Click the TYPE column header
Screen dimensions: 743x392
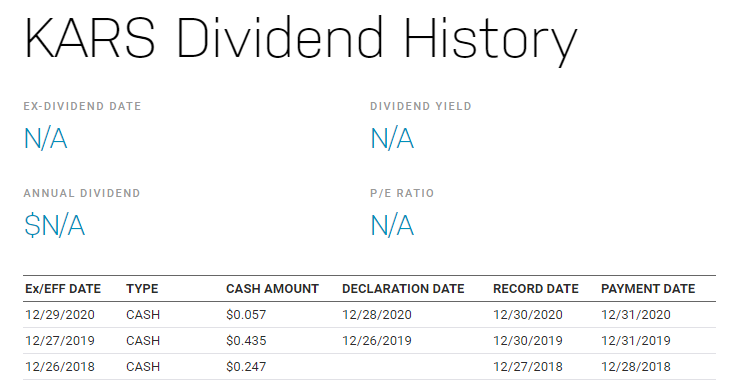pyautogui.click(x=142, y=289)
